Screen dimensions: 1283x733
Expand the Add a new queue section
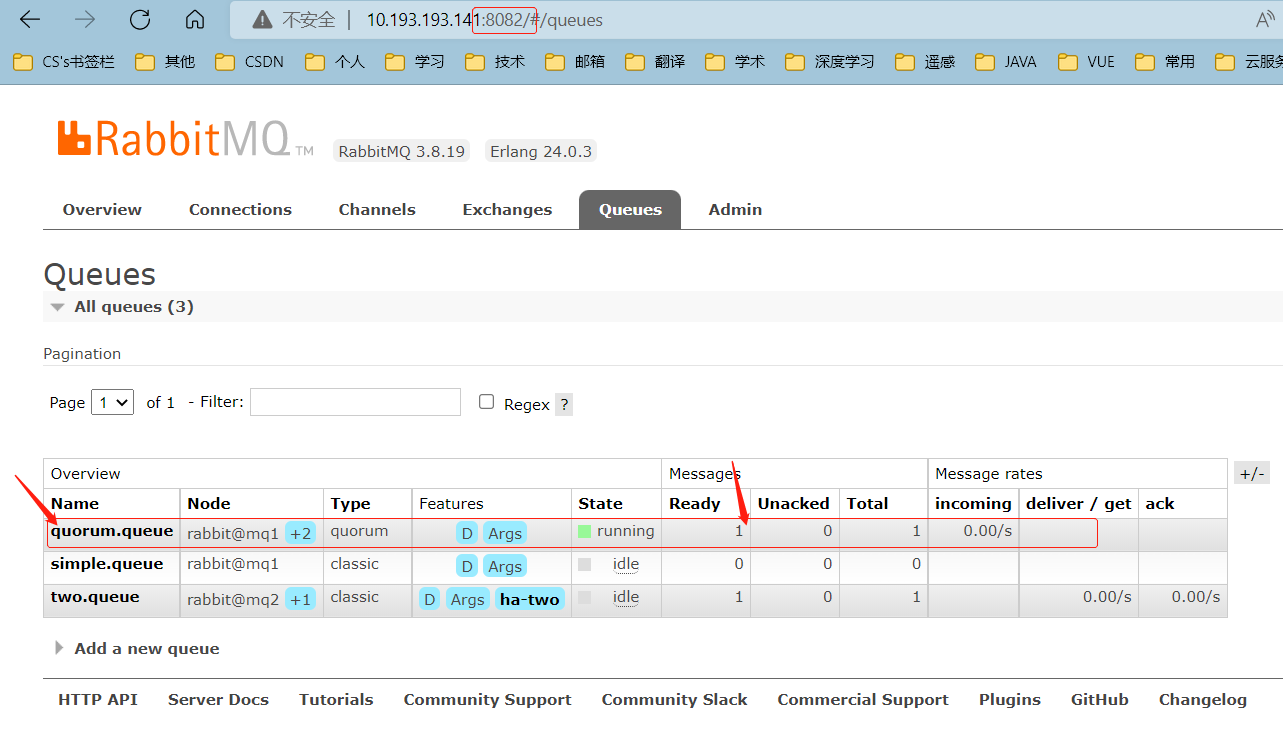(x=137, y=648)
